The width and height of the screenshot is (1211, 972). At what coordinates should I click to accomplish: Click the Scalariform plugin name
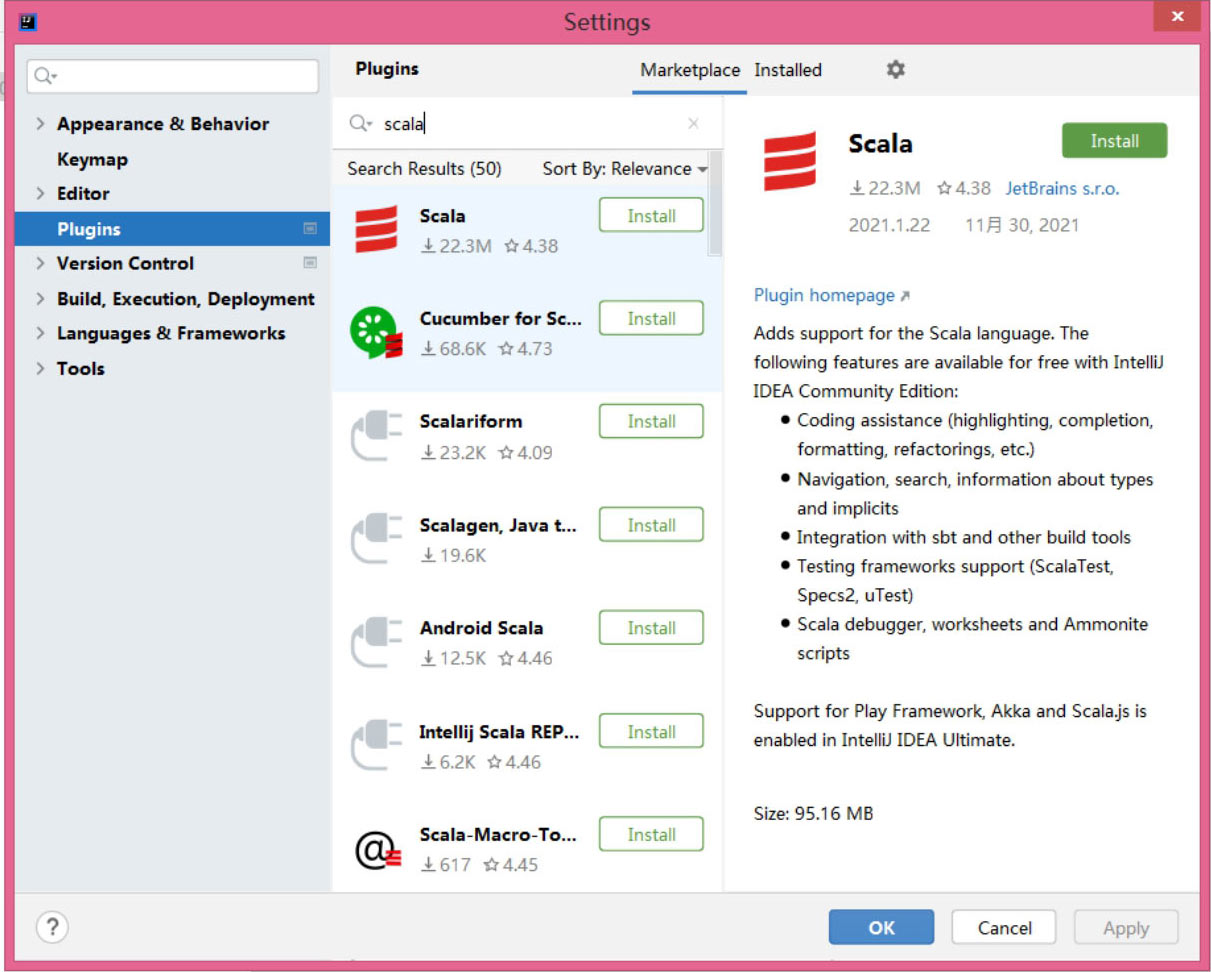471,422
